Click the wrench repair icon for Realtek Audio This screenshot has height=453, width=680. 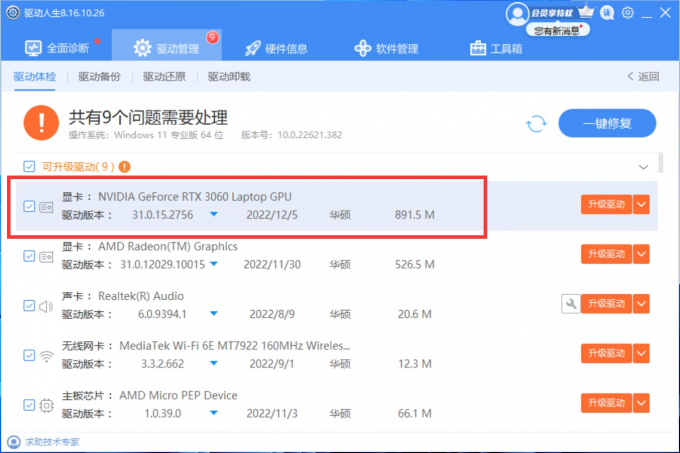(571, 304)
